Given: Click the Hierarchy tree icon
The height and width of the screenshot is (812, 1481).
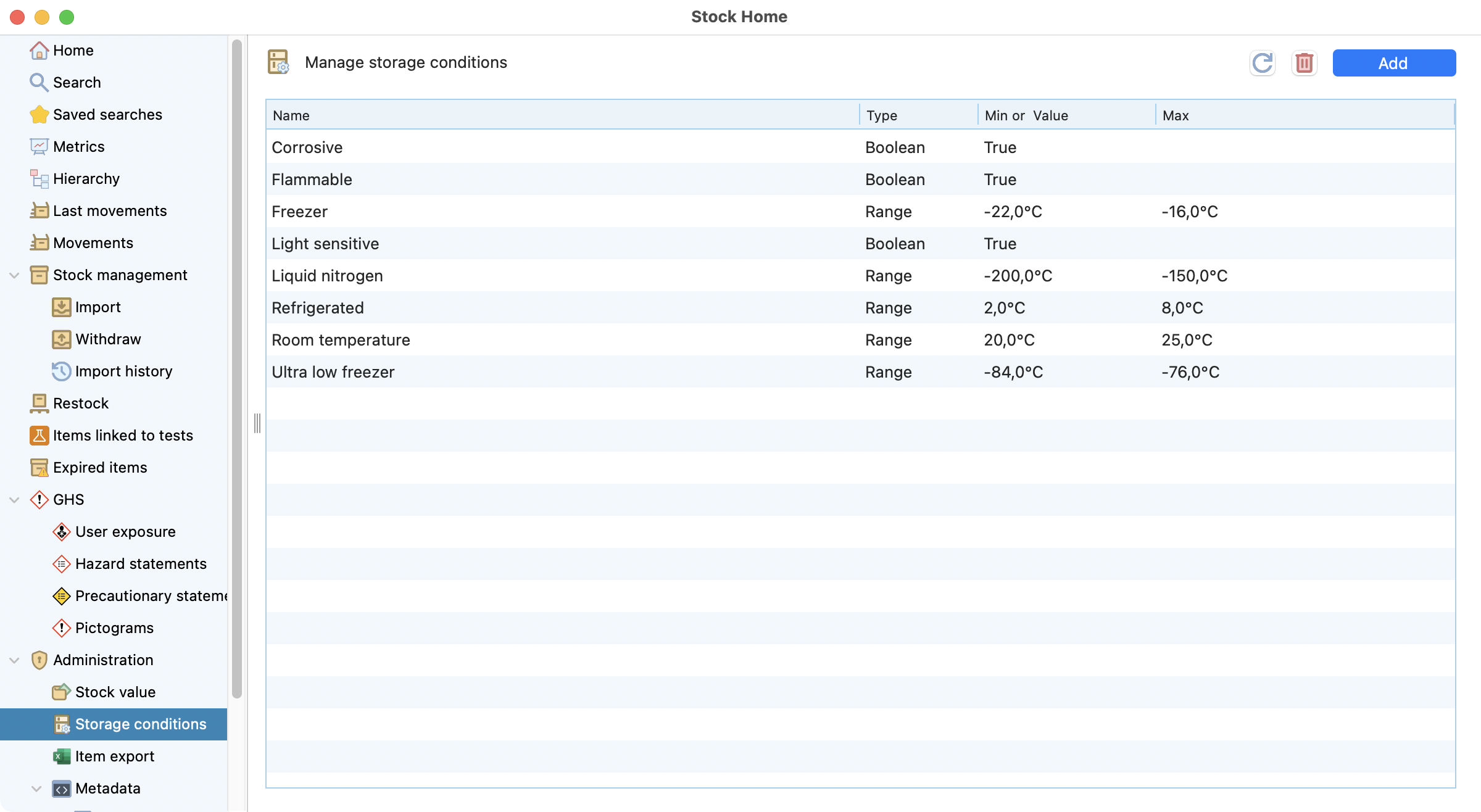Looking at the screenshot, I should [x=39, y=179].
